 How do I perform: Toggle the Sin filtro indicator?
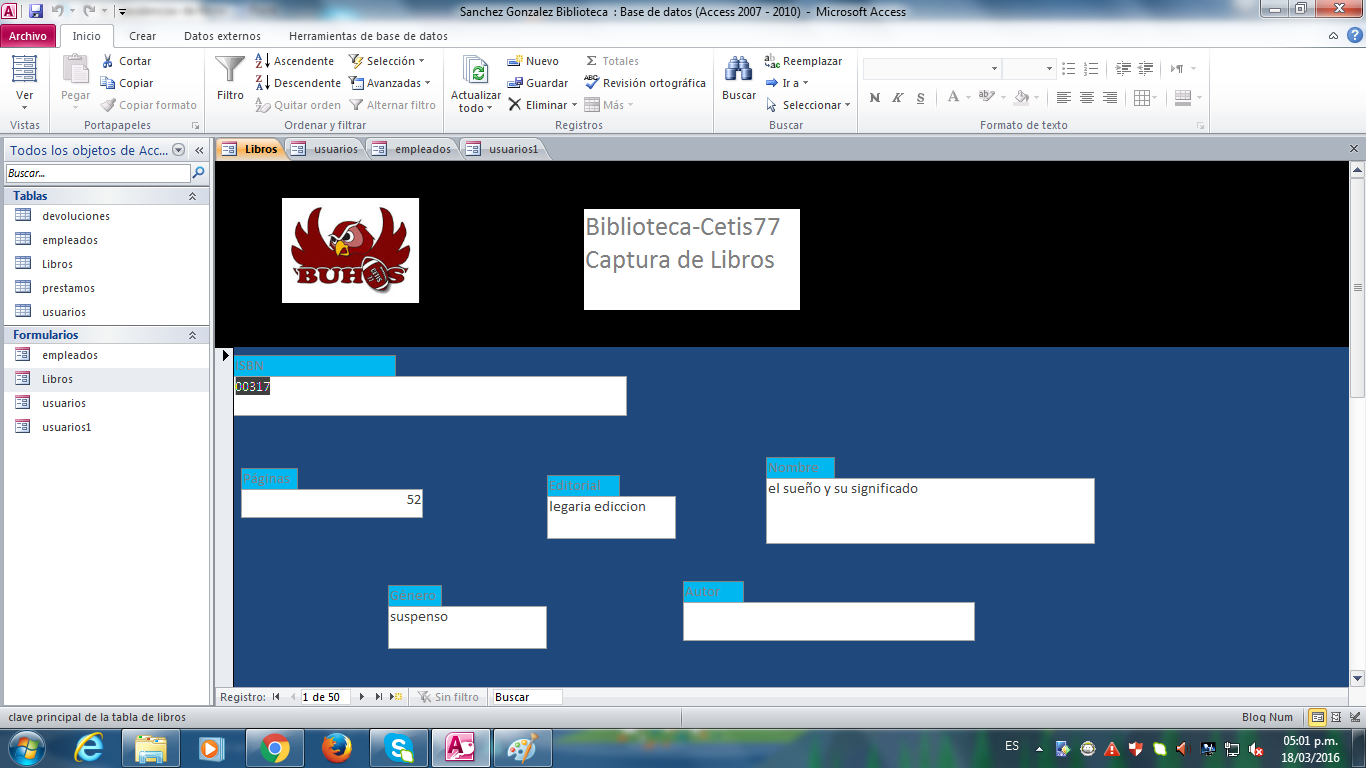[448, 697]
